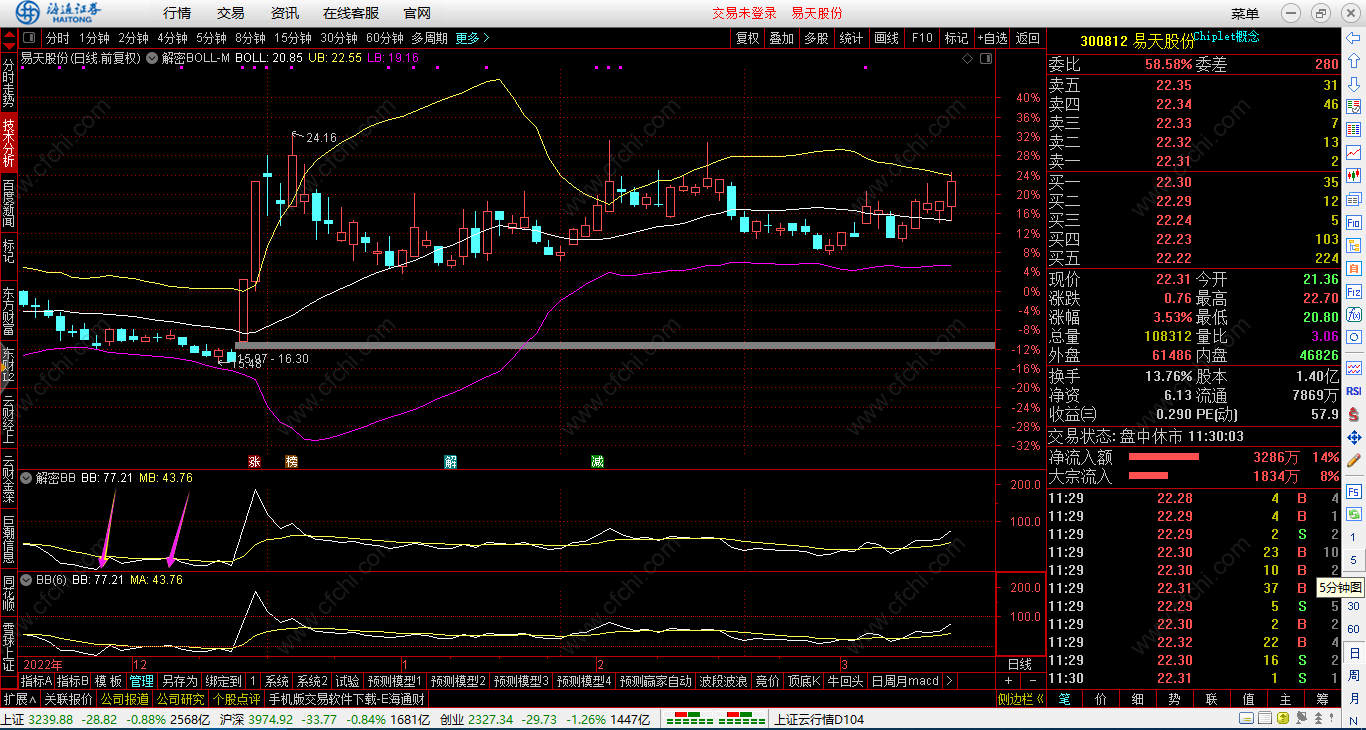Expand the 更多 periods dropdown
The height and width of the screenshot is (730, 1366).
472,38
